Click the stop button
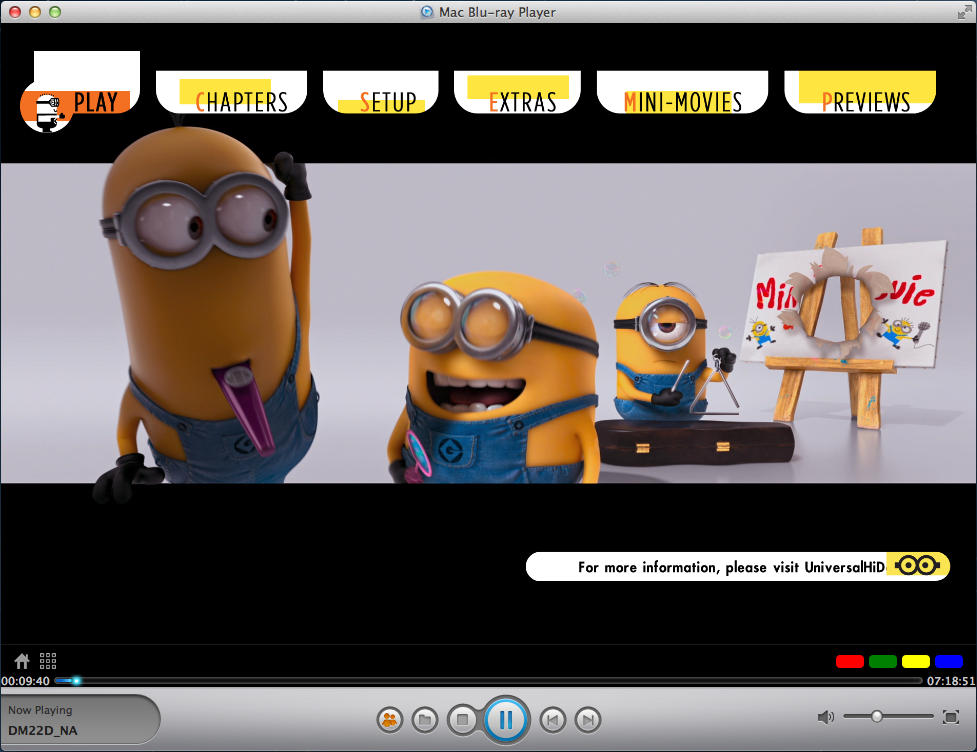 coord(462,718)
